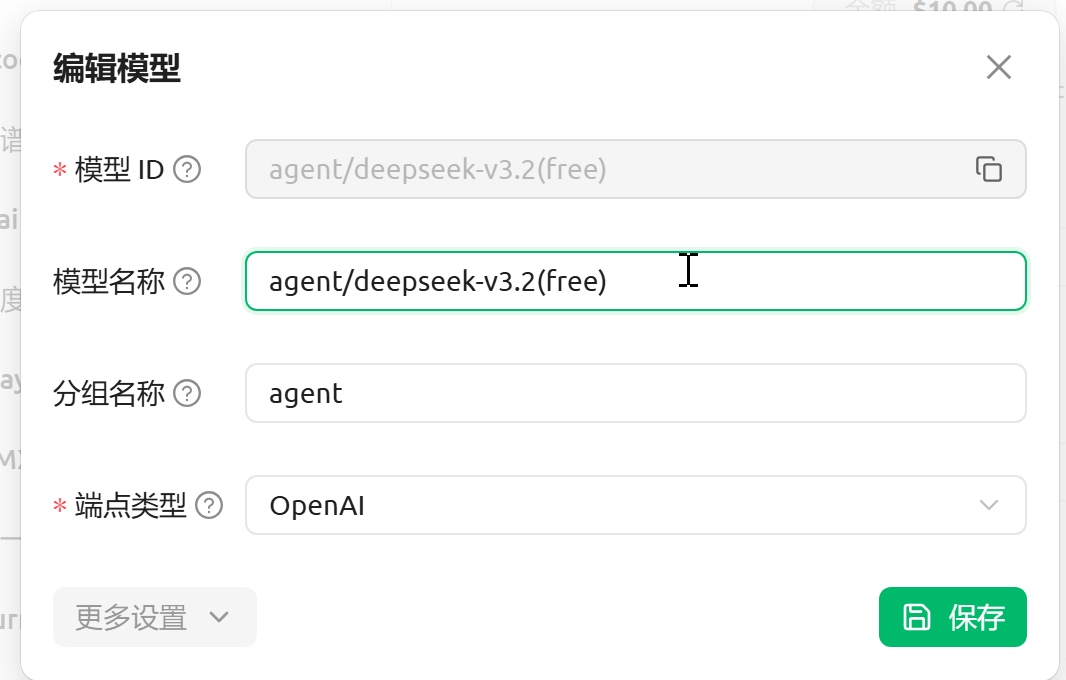Close the 编辑模型 dialog with X

pyautogui.click(x=998, y=67)
